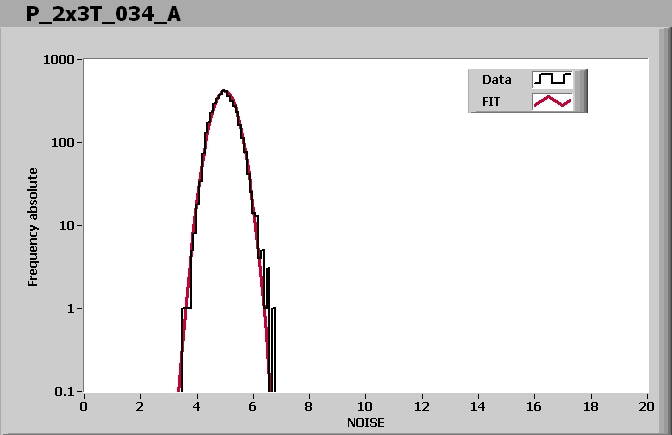
Task: Select the Data label in plot legend
Action: tap(497, 79)
